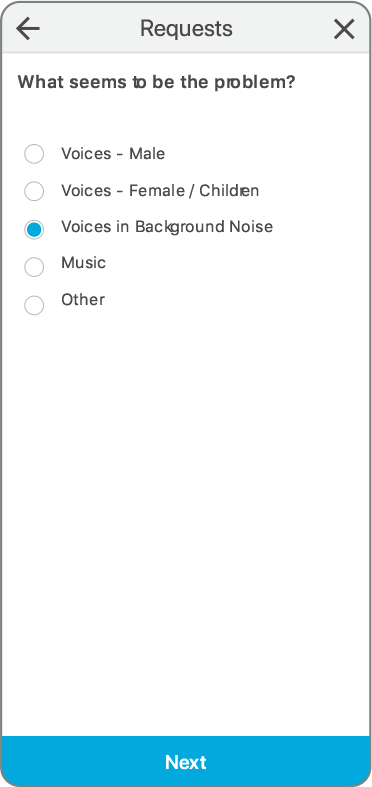372x787 pixels.
Task: Choose the unlisted problem option Other
Action: [34, 305]
